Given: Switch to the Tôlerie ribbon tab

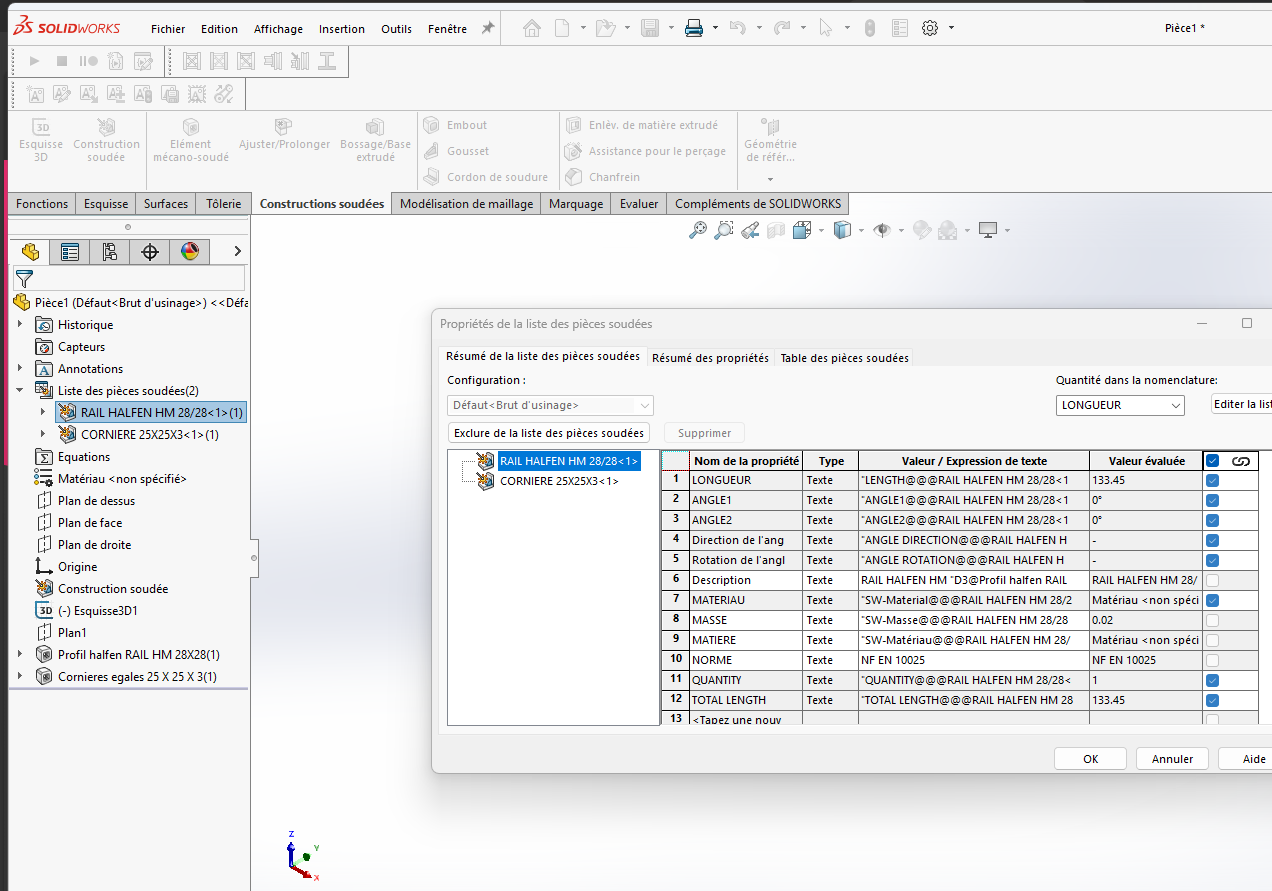Looking at the screenshot, I should [223, 204].
